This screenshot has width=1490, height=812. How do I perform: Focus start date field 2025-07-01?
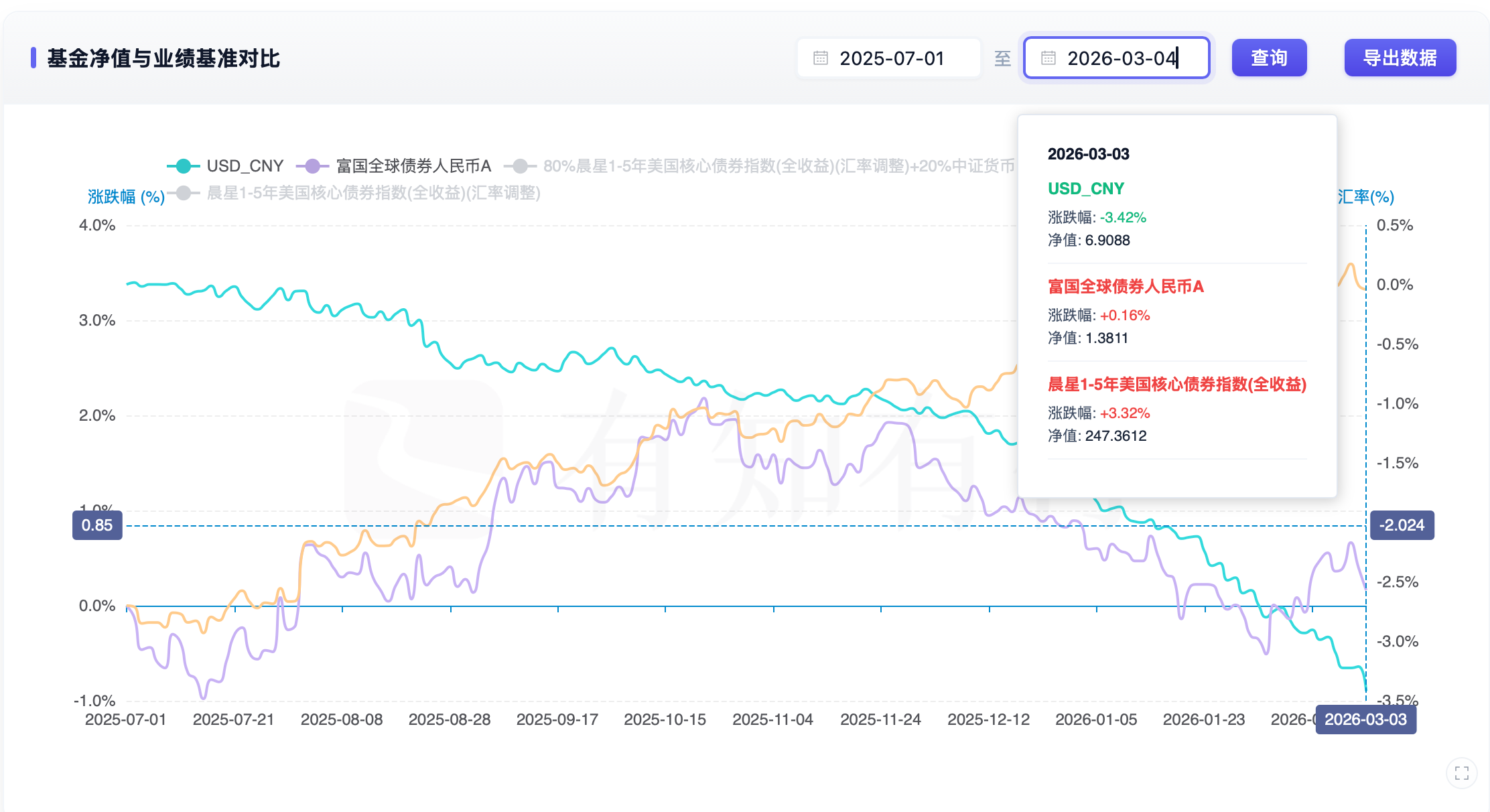[x=892, y=58]
